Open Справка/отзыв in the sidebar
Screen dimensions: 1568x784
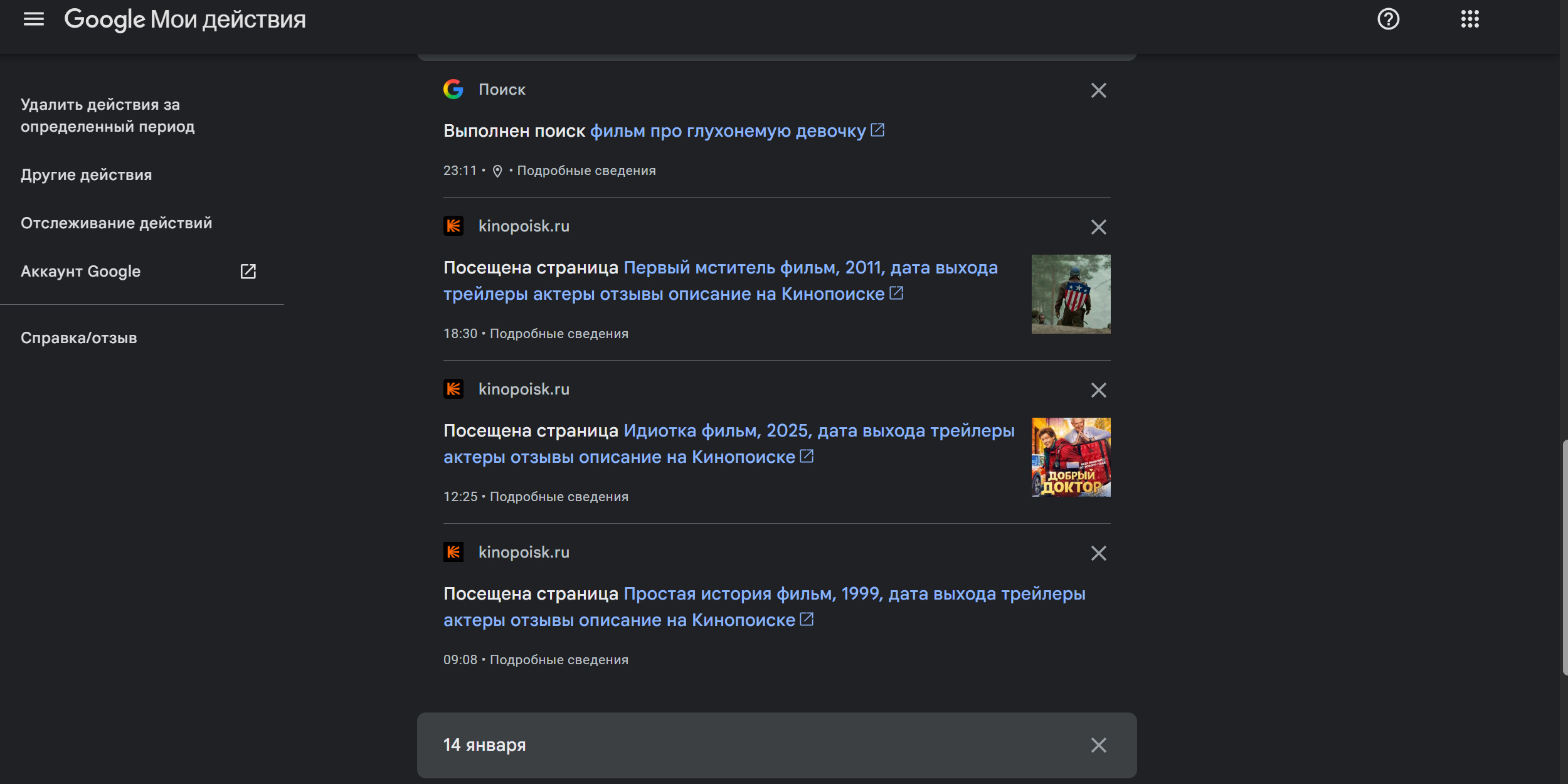pos(79,337)
